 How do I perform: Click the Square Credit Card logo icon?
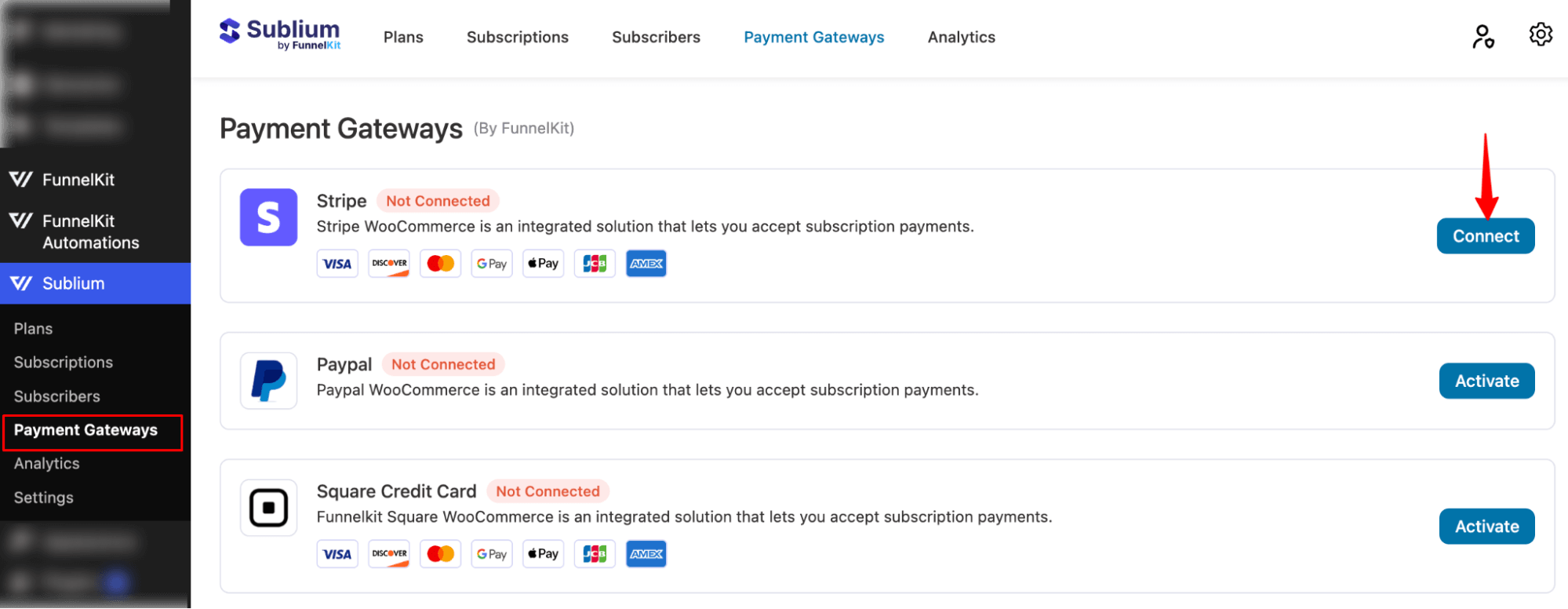point(268,508)
